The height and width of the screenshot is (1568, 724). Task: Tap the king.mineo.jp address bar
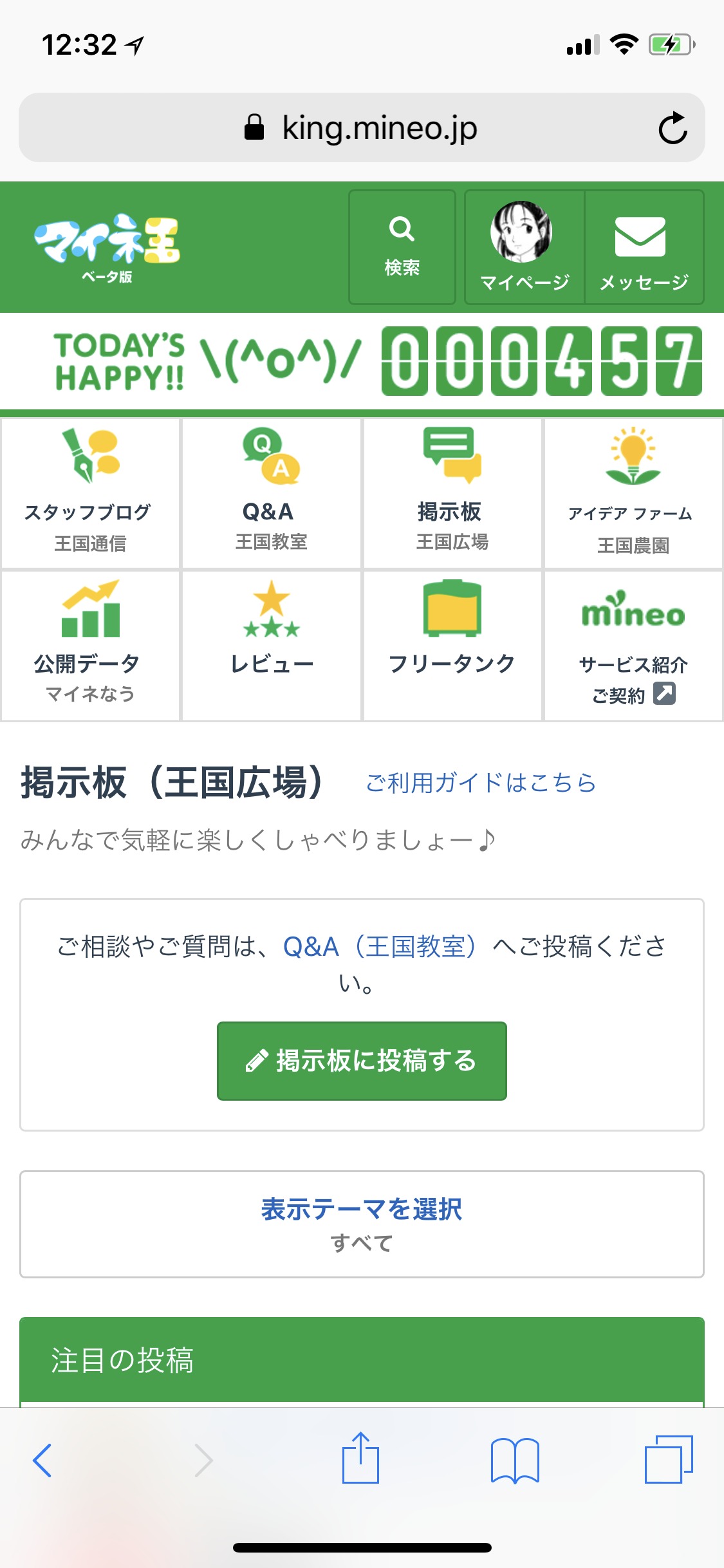tap(360, 127)
